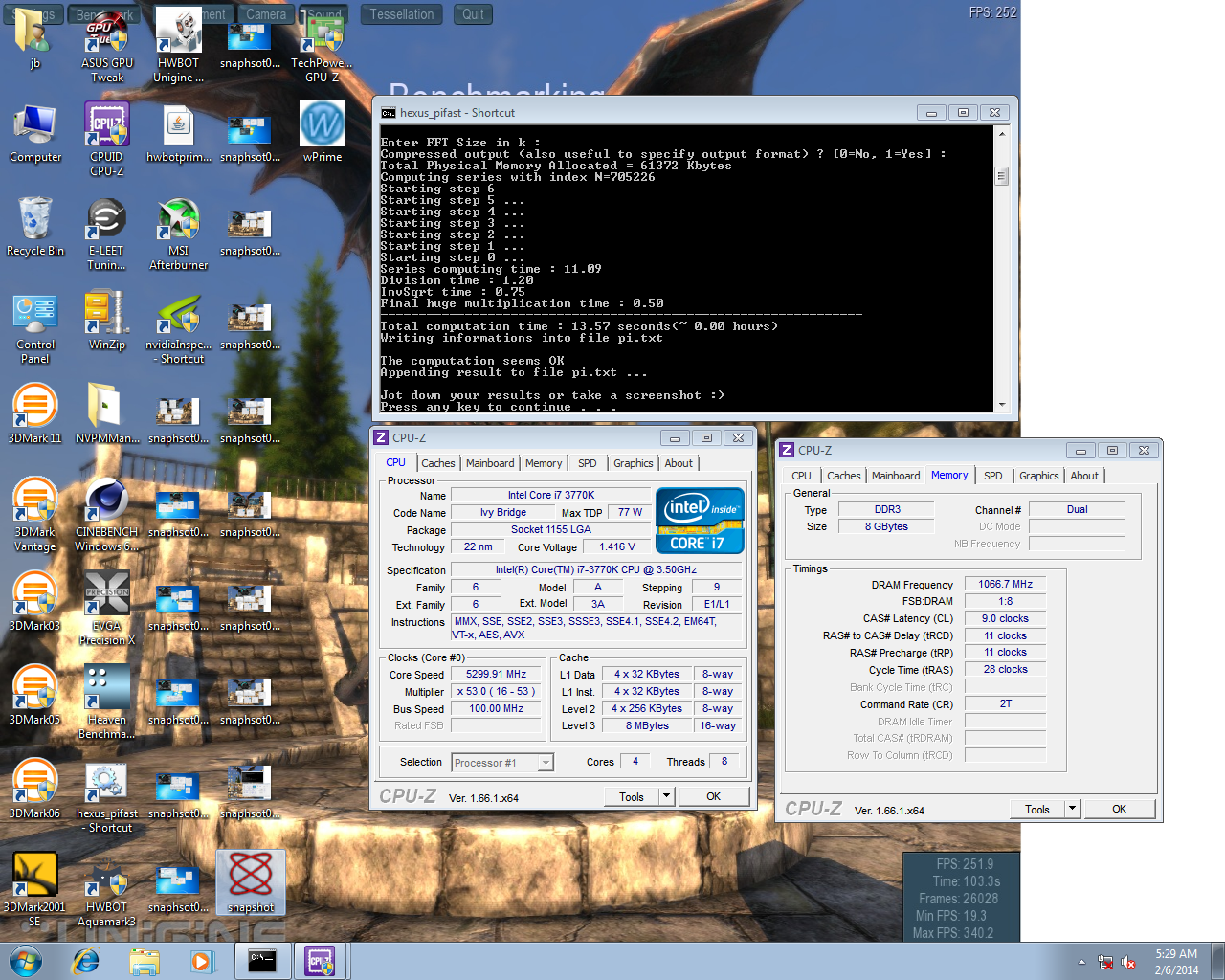Open Windows Explorer from the taskbar
1225x980 pixels.
pos(145,961)
